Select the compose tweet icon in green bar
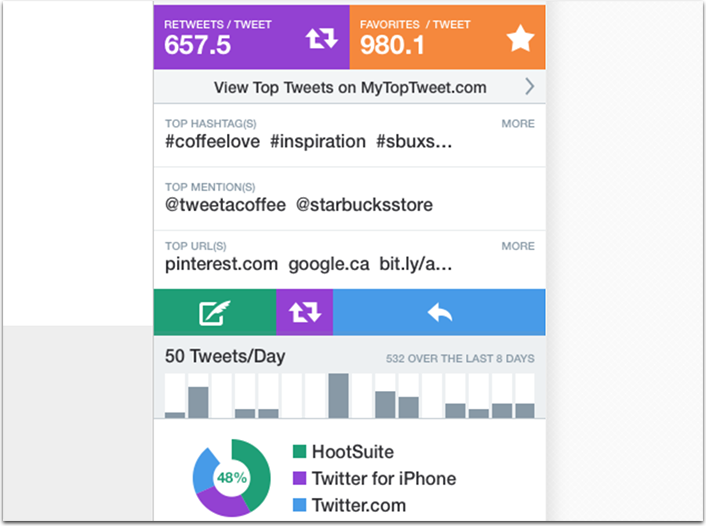The width and height of the screenshot is (706, 526). coord(214,312)
